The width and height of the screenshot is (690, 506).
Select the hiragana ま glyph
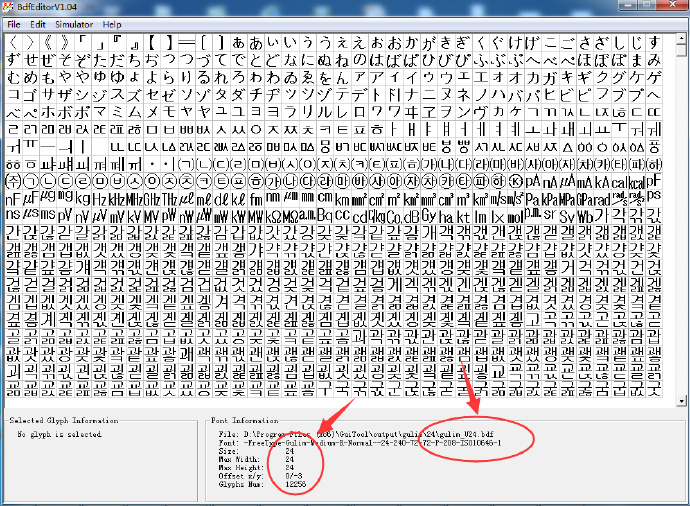[x=636, y=60]
